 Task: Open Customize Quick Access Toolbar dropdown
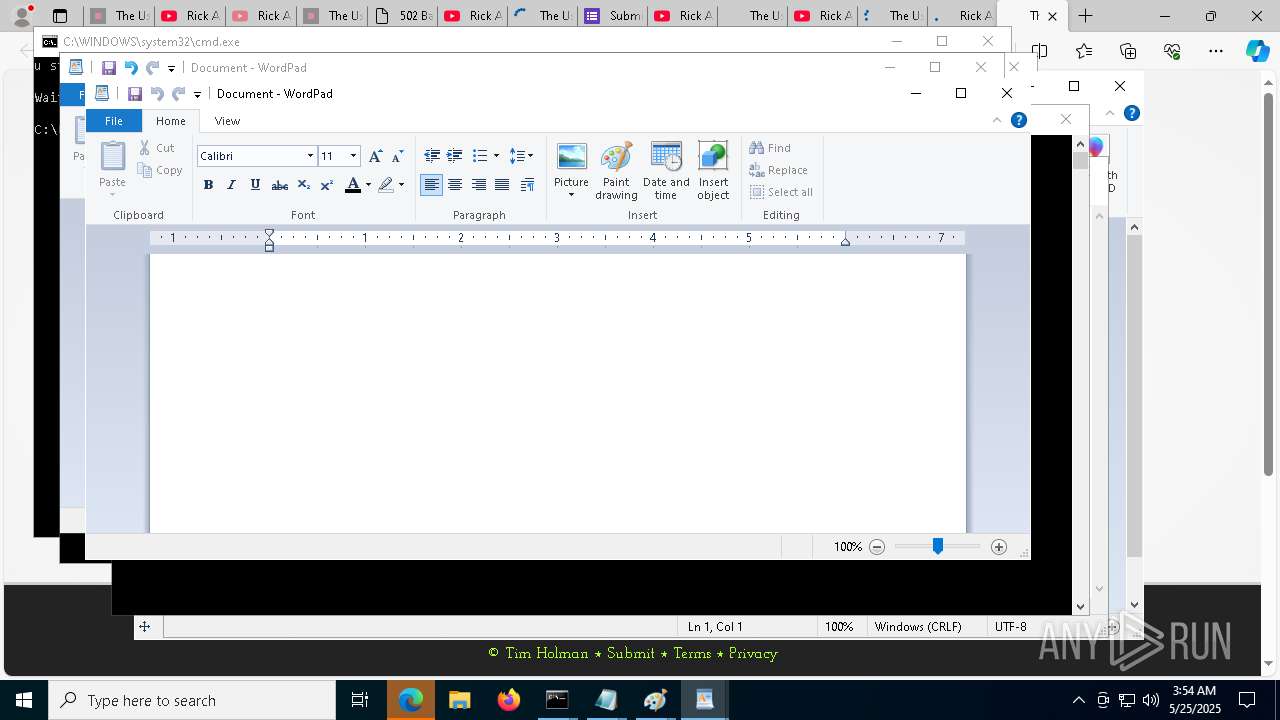[x=197, y=95]
